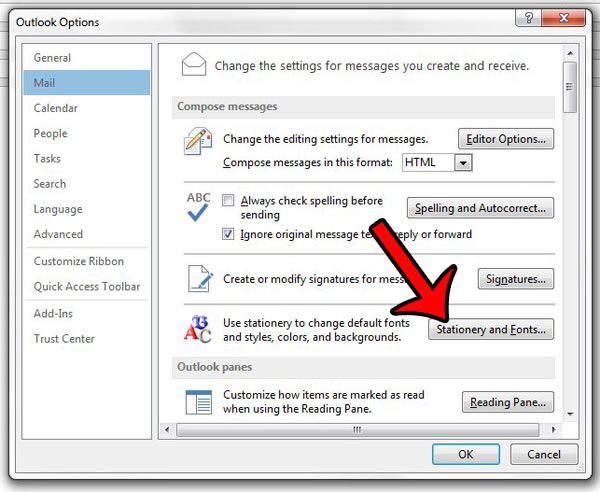Open Spelling and Autocorrect settings
This screenshot has width=600, height=492.
point(480,208)
